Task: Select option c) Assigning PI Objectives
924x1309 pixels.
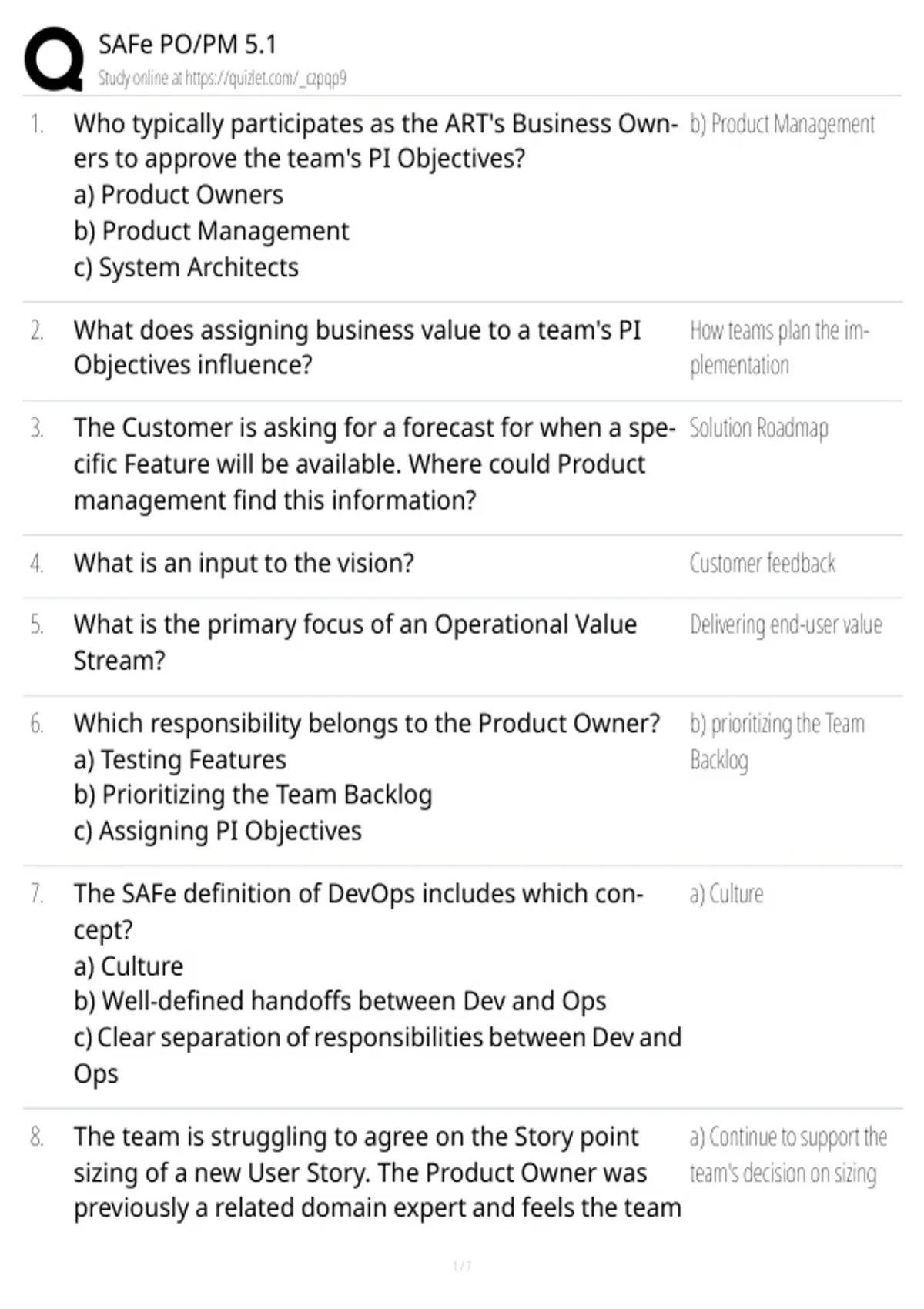Action: click(x=218, y=831)
